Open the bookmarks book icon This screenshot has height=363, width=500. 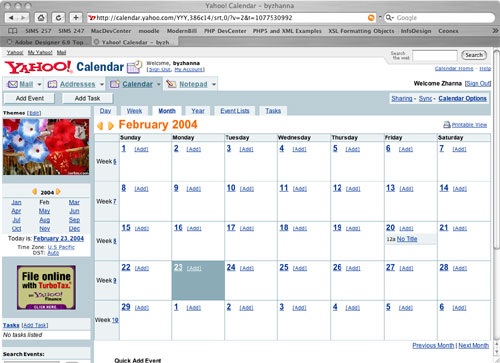point(13,31)
